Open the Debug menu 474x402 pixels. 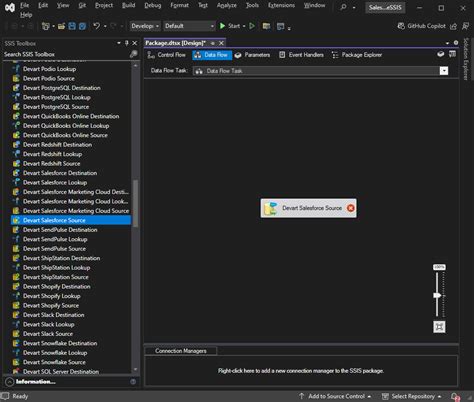pyautogui.click(x=153, y=5)
